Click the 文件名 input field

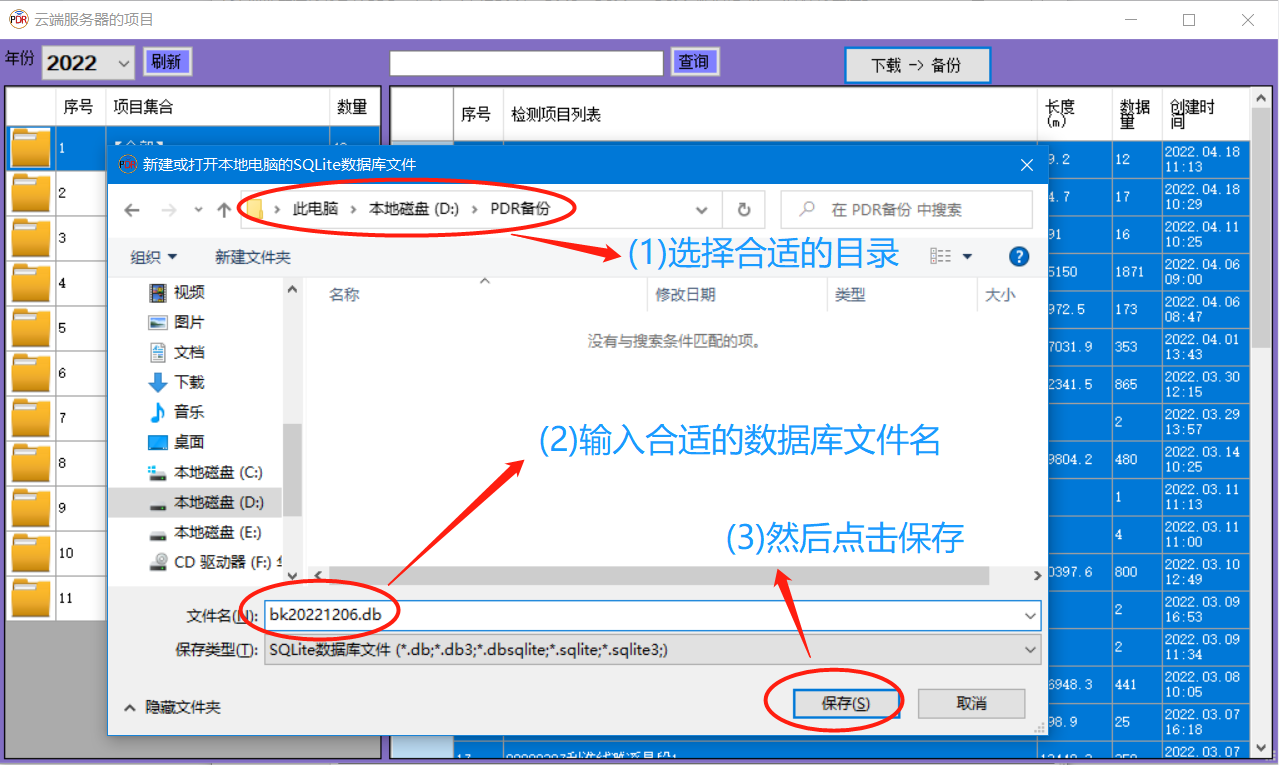click(640, 615)
